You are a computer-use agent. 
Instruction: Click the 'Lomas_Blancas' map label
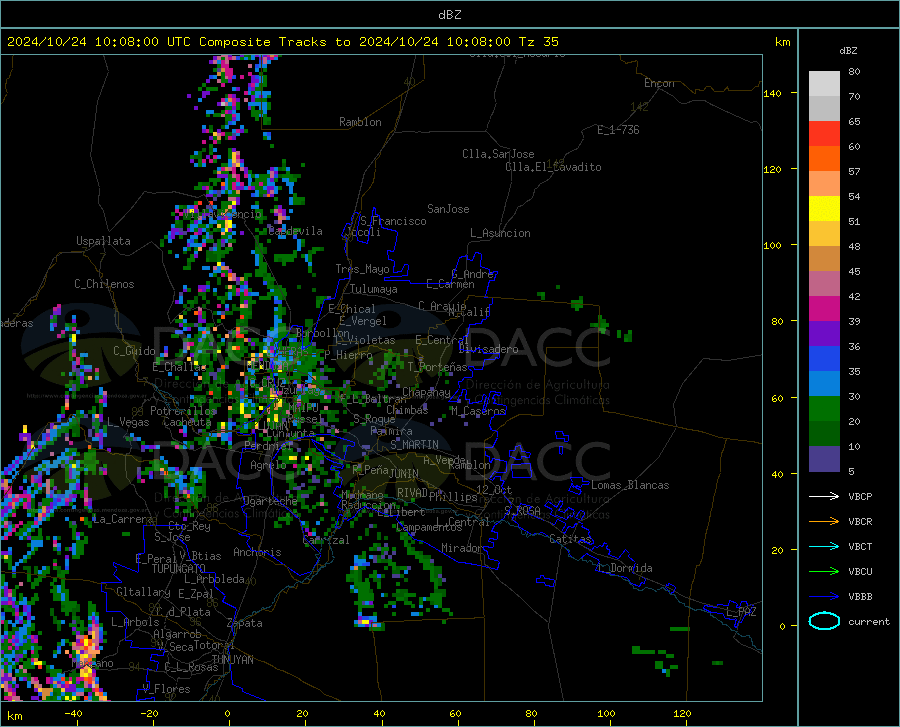pos(630,485)
